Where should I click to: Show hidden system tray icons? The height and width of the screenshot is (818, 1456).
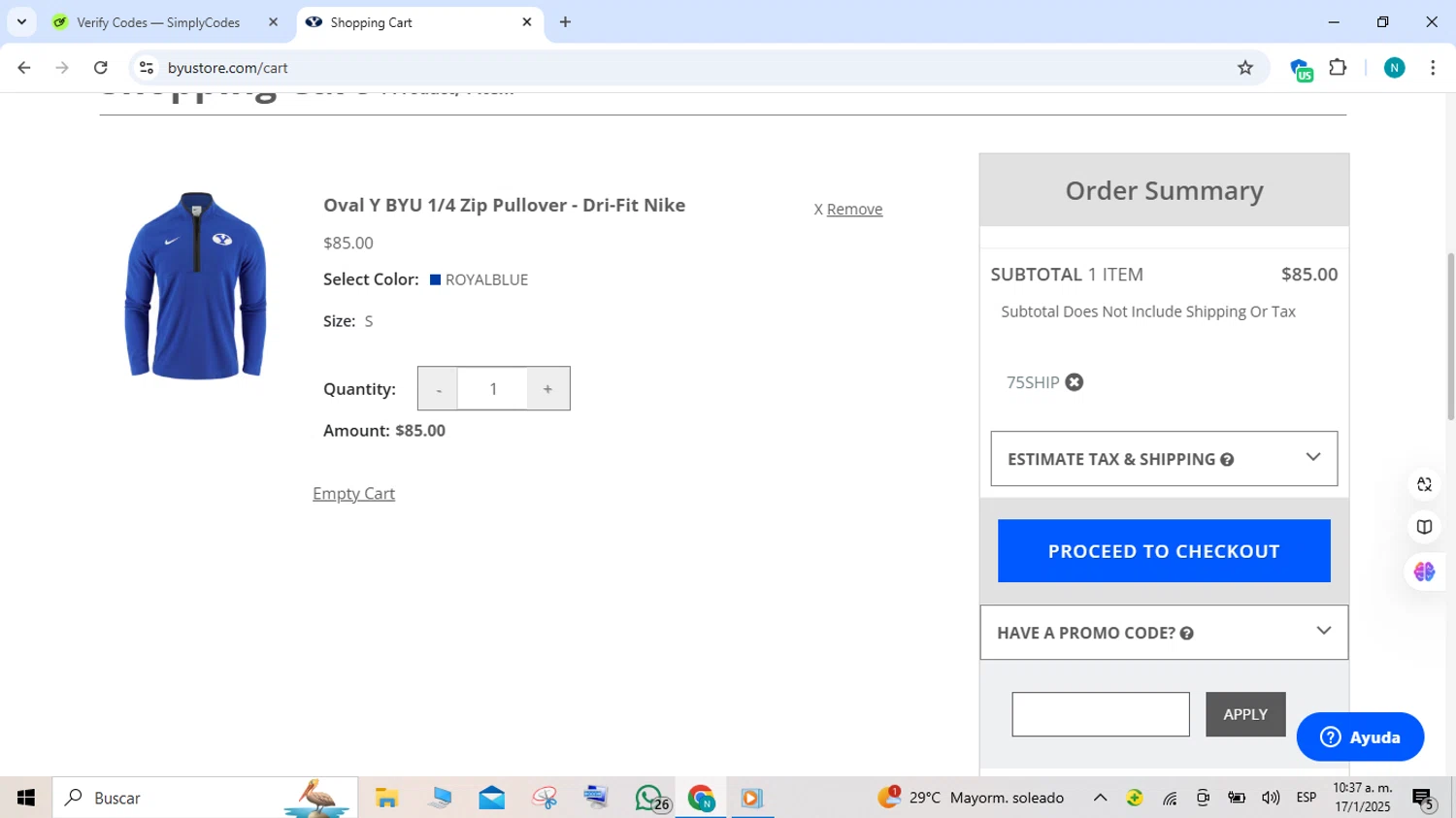(x=1100, y=798)
